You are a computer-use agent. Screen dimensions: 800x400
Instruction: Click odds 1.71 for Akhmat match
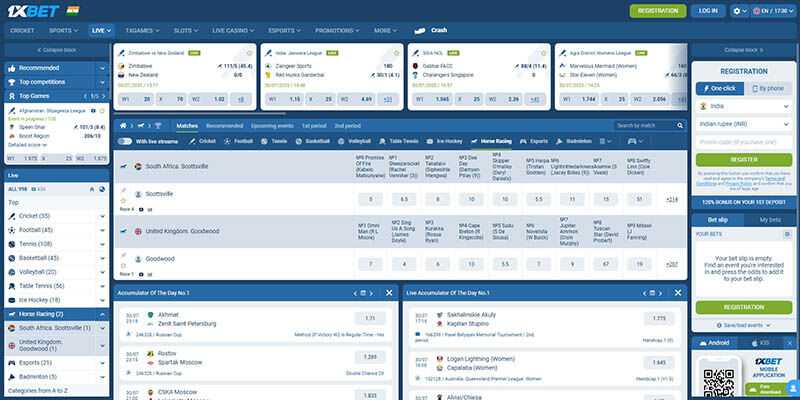pos(370,318)
